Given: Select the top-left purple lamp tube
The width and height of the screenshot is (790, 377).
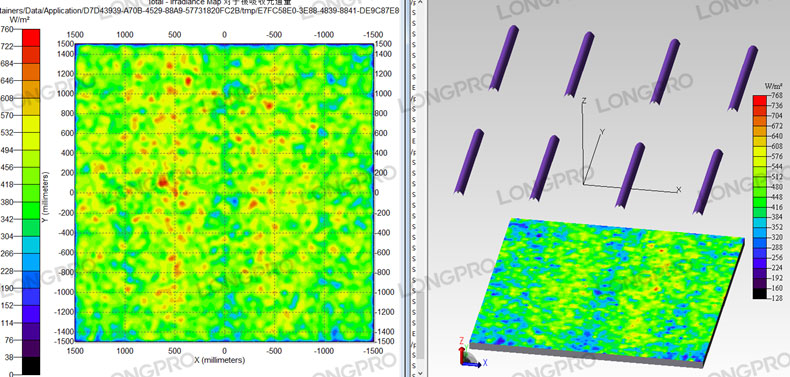Looking at the screenshot, I should tap(503, 58).
